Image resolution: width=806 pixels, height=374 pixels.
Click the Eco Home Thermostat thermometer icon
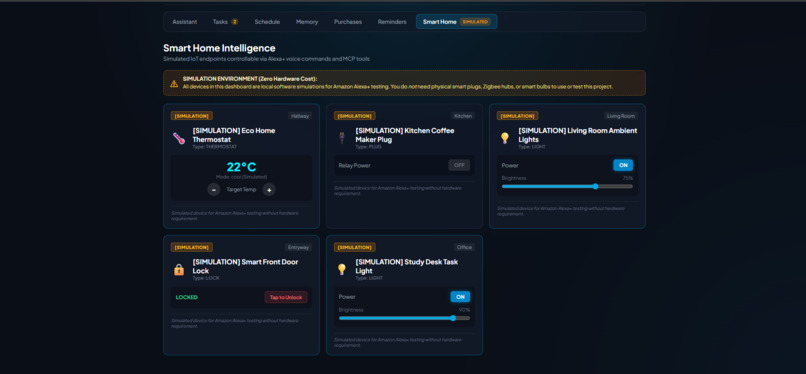click(x=179, y=138)
